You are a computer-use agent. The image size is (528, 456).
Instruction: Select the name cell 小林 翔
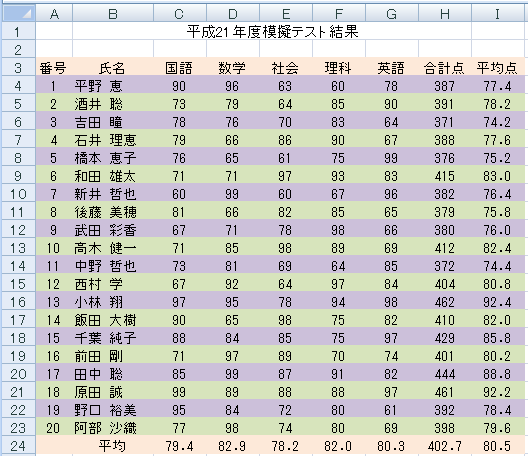[x=113, y=302]
